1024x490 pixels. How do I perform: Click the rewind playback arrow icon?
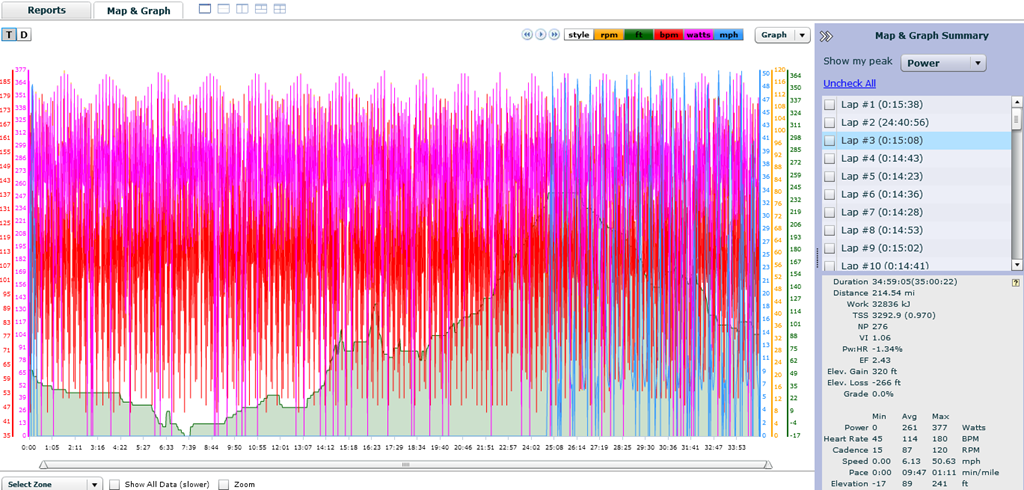point(526,35)
